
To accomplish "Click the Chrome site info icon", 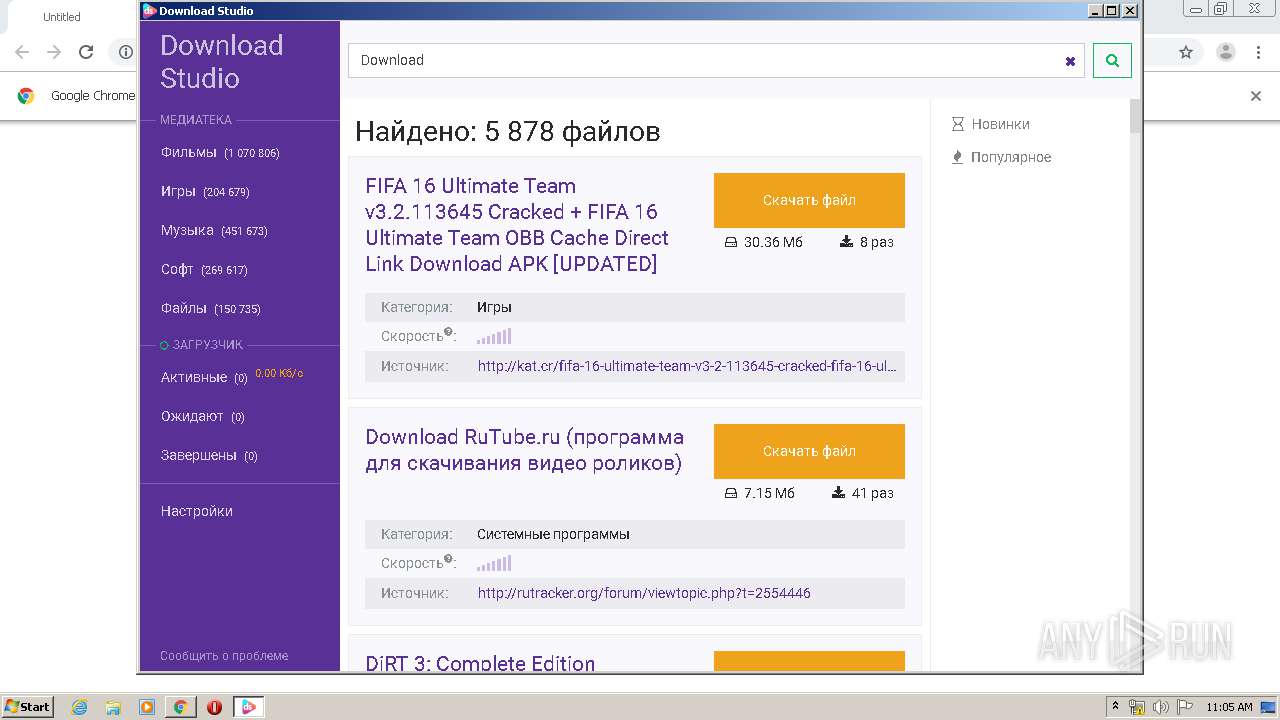I will 125,52.
